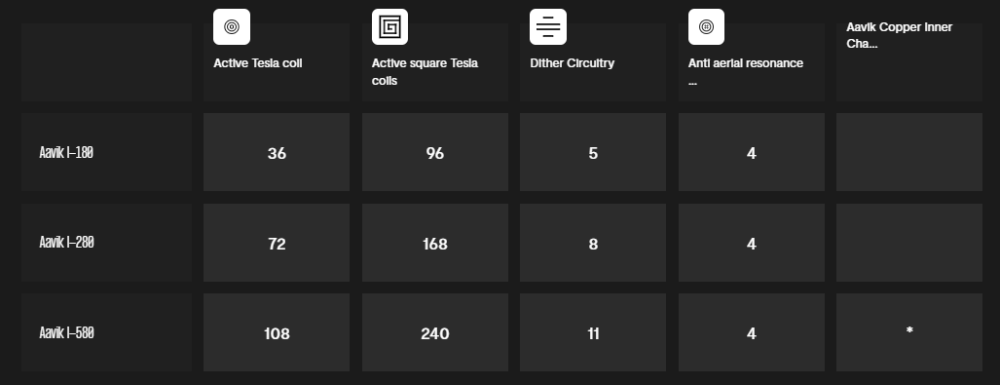The image size is (1000, 385).
Task: Click the Dither Circuitry value 5 cell
Action: [593, 152]
